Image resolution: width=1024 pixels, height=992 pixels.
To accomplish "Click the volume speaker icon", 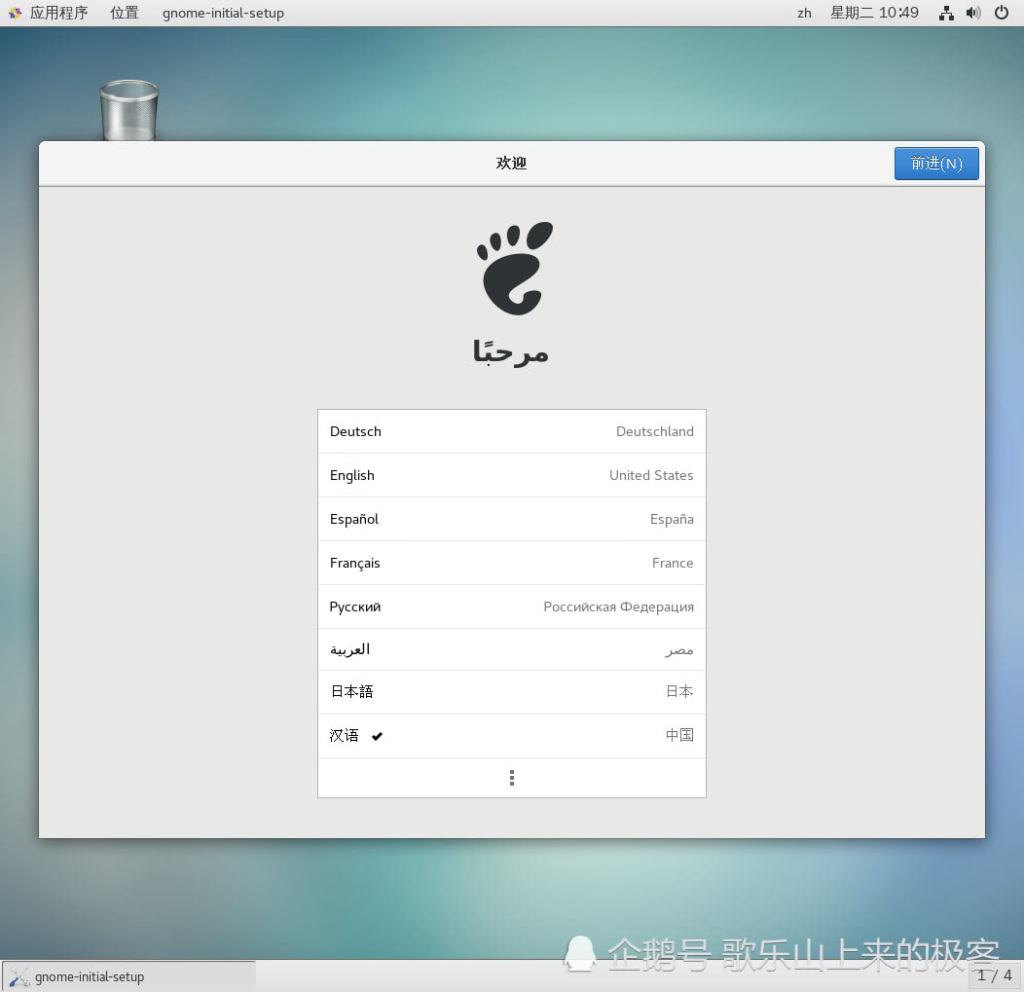I will (x=973, y=13).
